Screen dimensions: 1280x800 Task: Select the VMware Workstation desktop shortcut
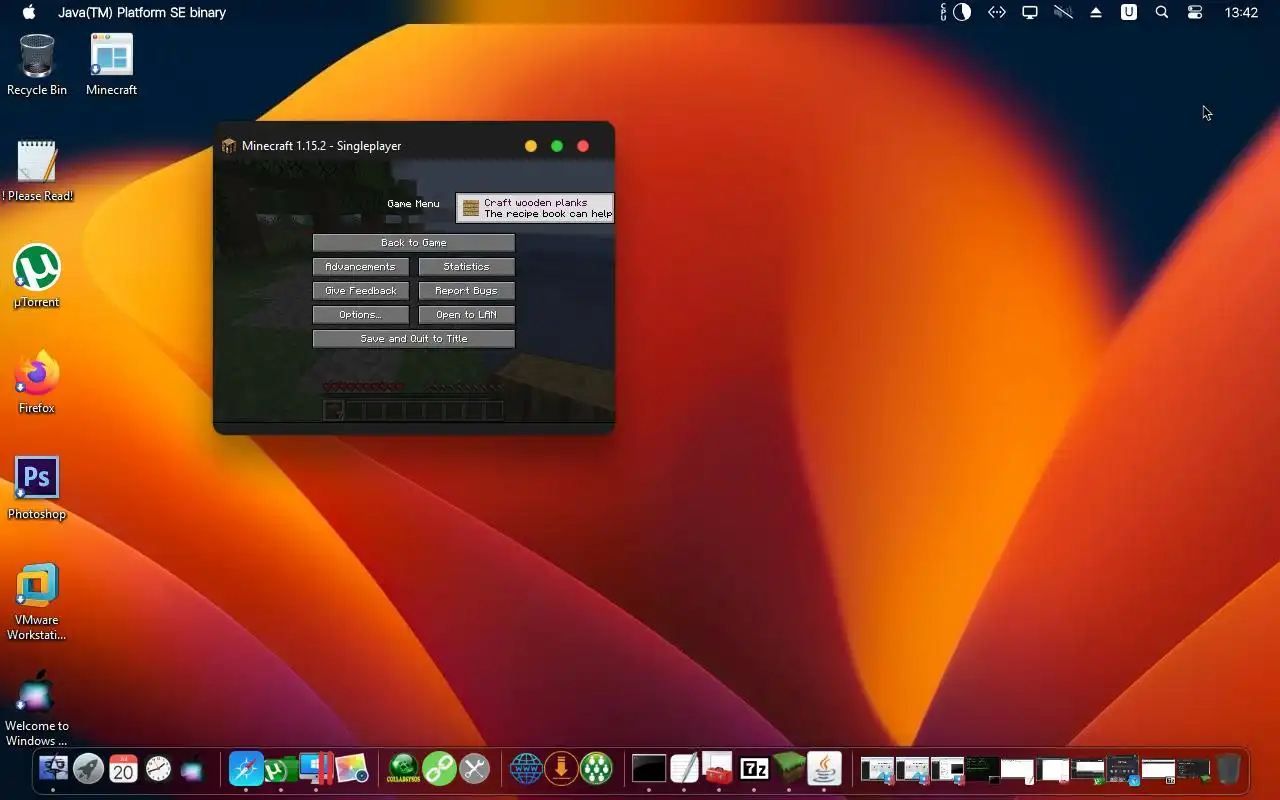point(37,602)
